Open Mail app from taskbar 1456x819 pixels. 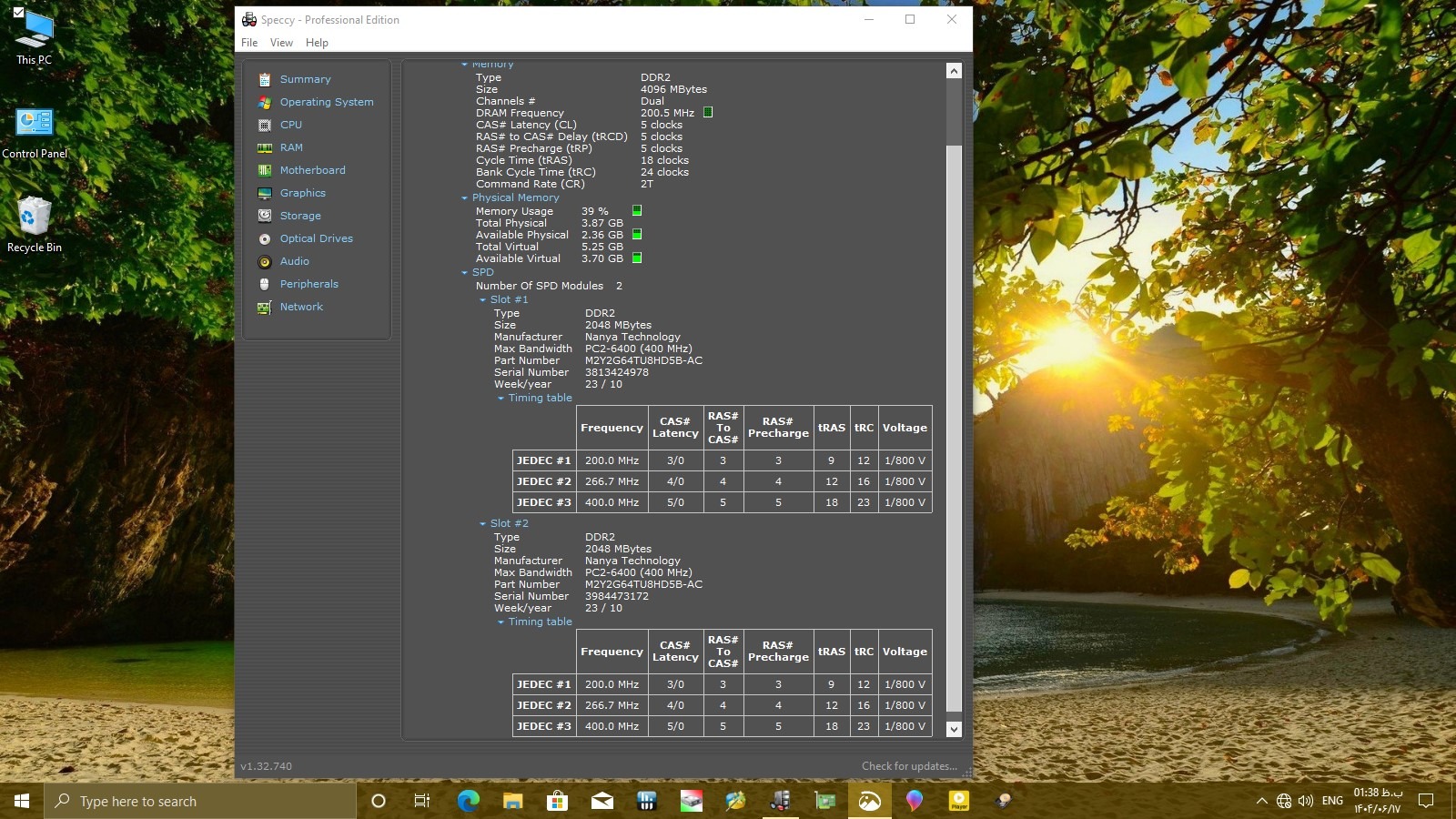click(x=602, y=801)
